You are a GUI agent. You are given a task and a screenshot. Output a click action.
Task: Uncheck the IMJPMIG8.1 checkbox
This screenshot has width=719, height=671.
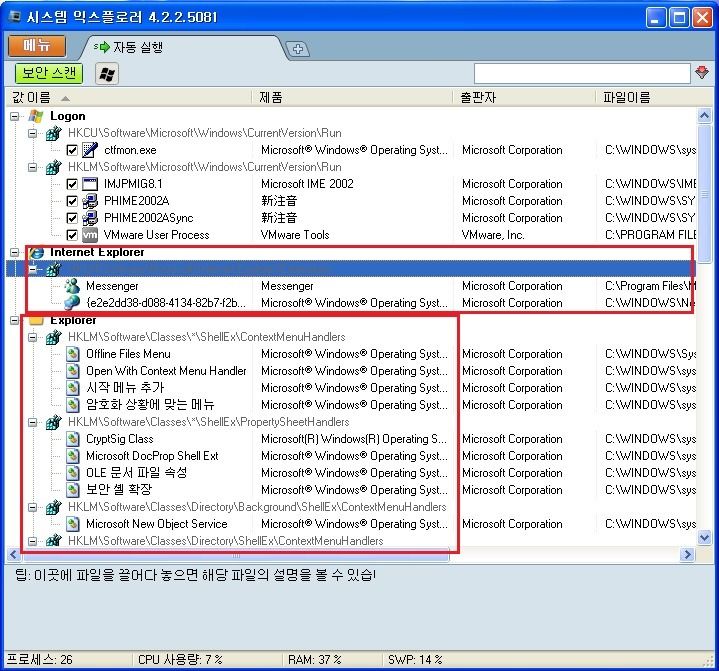(72, 184)
